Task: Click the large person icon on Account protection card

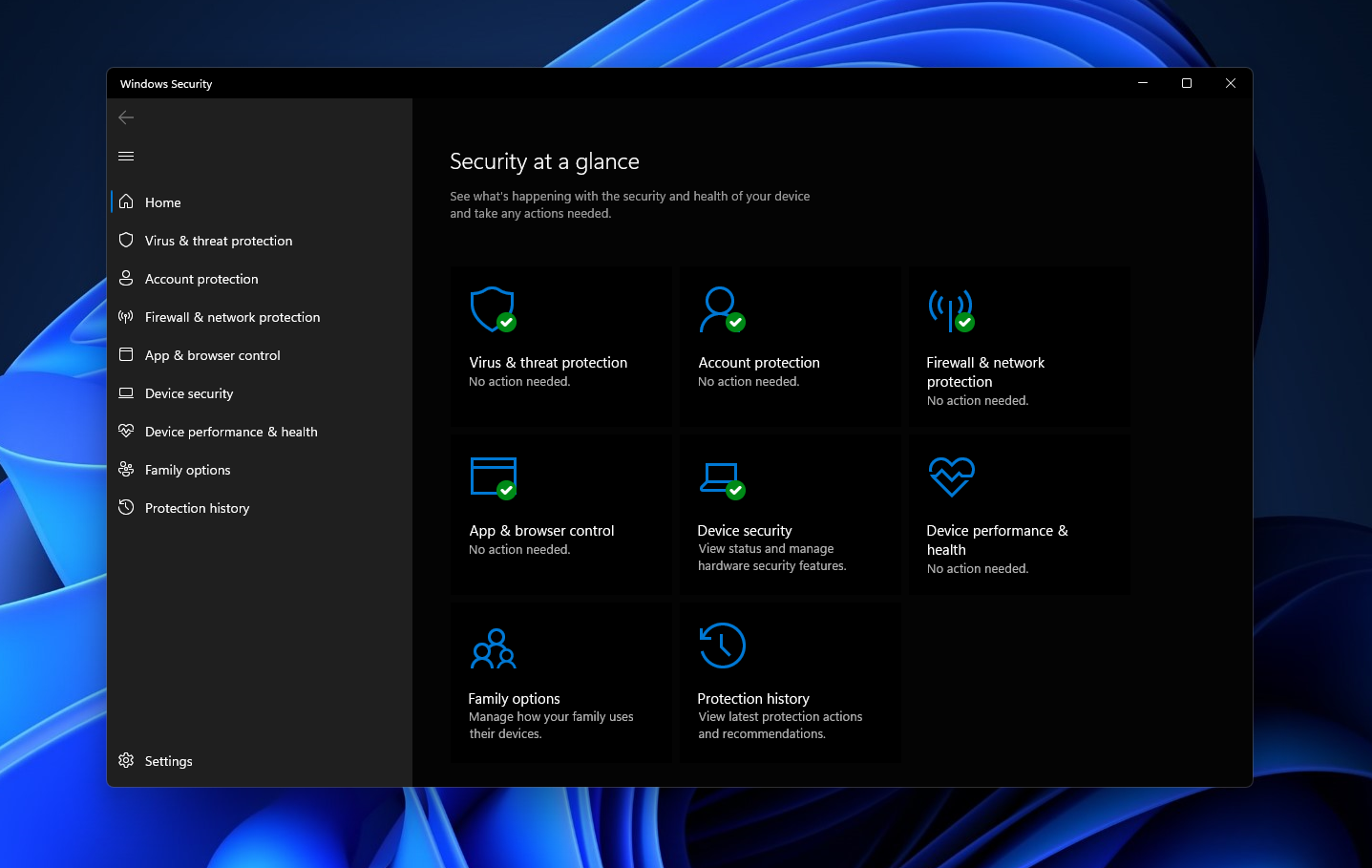Action: [722, 309]
